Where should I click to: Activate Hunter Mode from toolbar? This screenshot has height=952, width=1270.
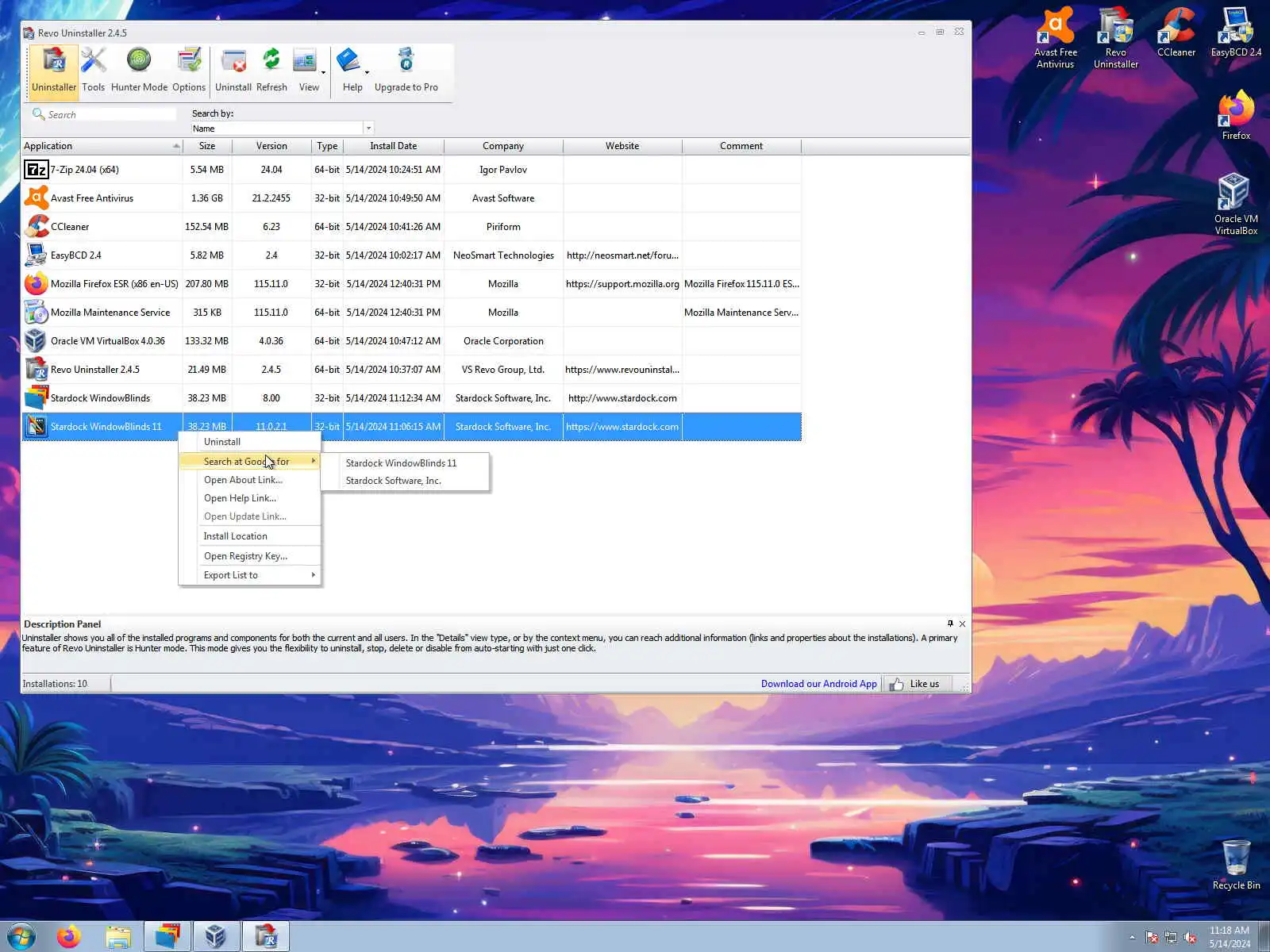click(139, 71)
